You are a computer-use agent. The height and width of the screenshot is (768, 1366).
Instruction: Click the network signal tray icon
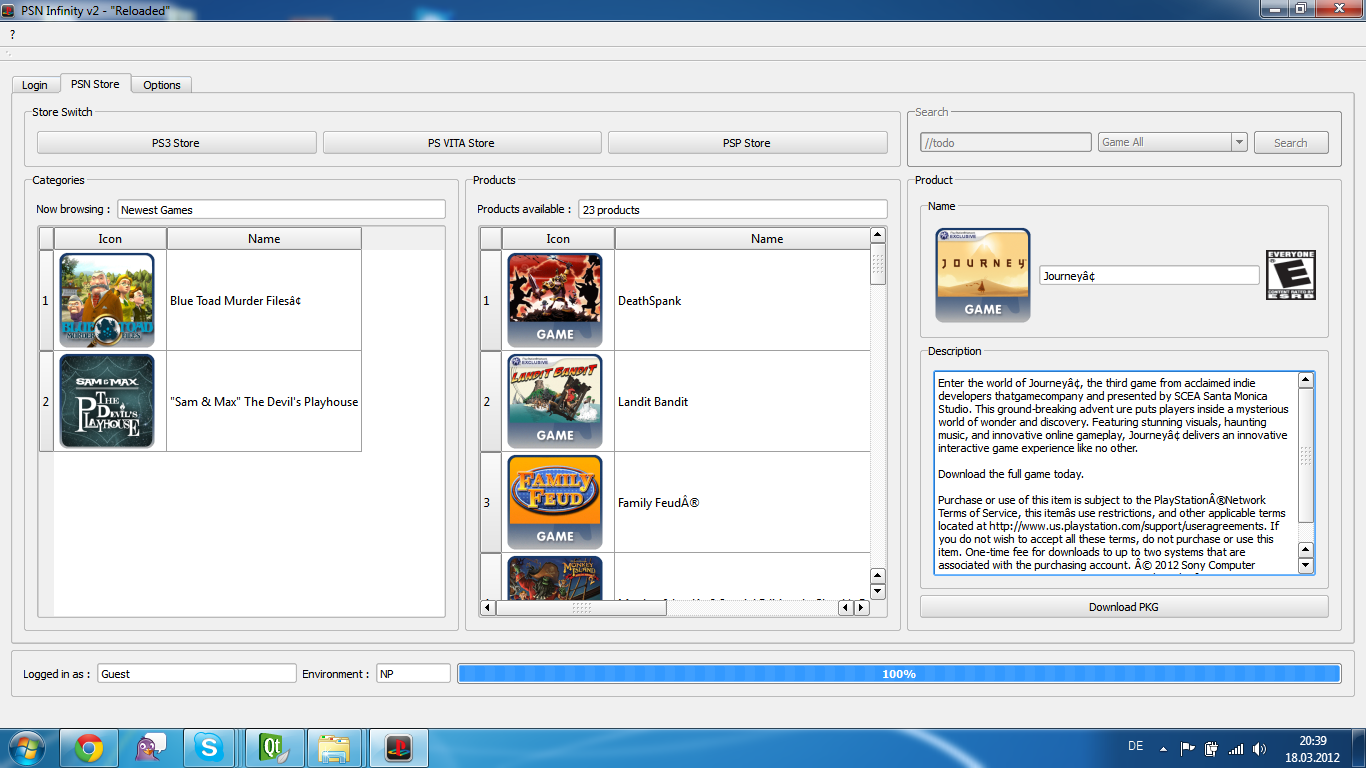1236,748
